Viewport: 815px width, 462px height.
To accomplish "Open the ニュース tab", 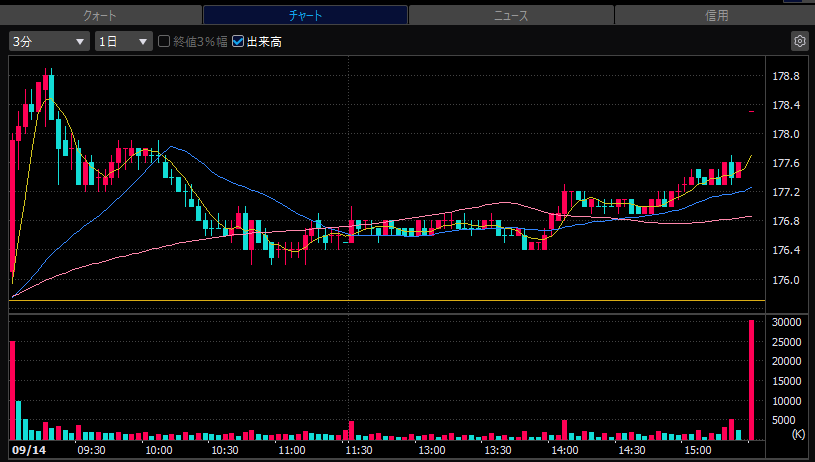I will (x=511, y=15).
